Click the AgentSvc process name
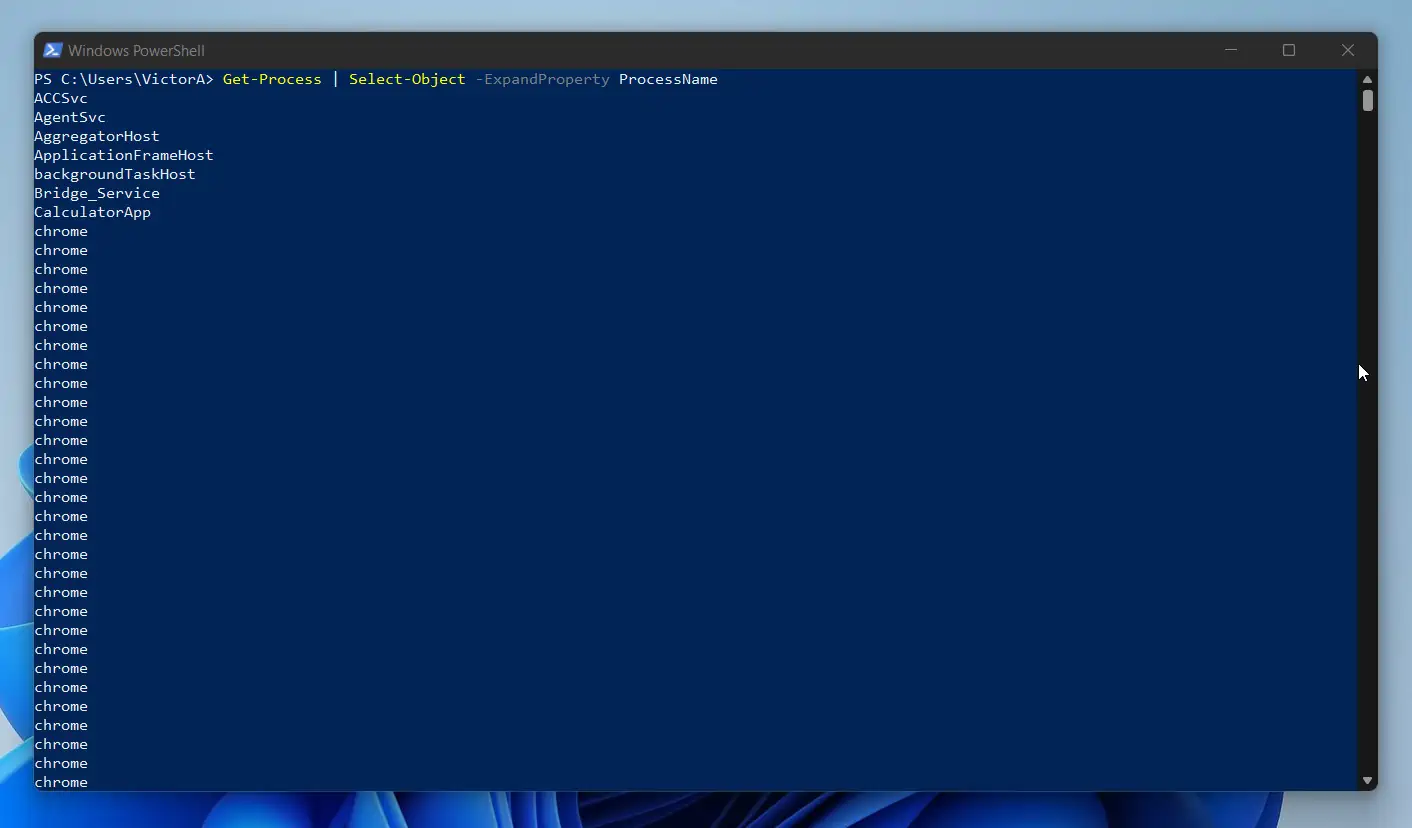 (70, 117)
